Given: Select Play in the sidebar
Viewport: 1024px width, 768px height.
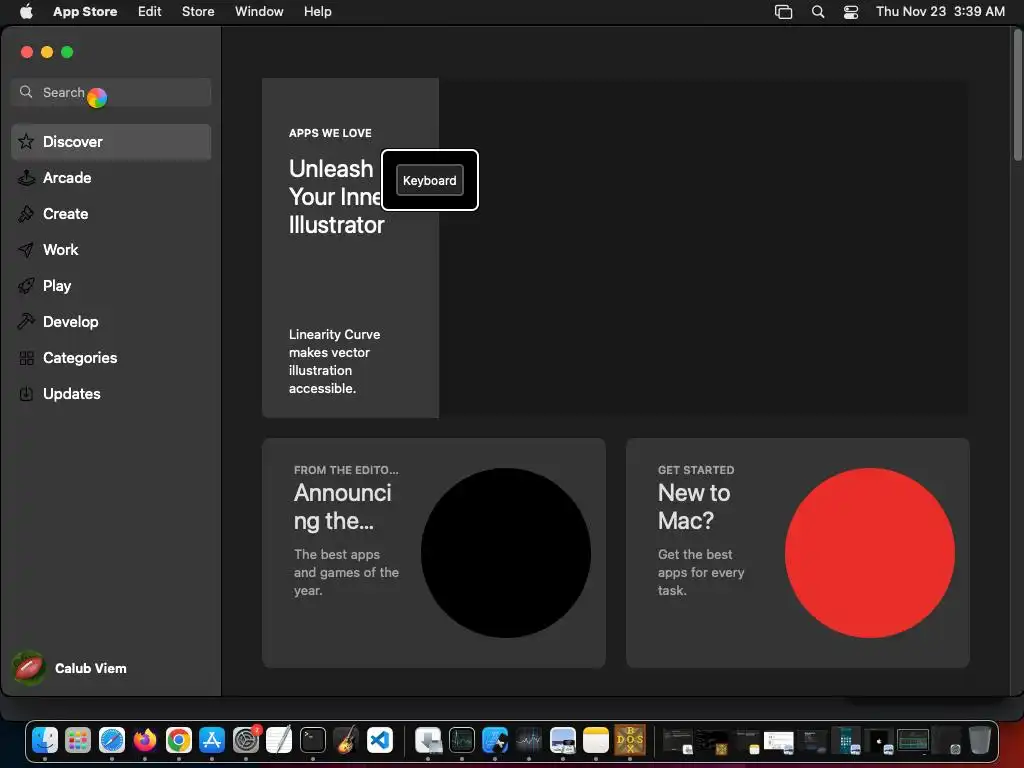Looking at the screenshot, I should coord(111,285).
